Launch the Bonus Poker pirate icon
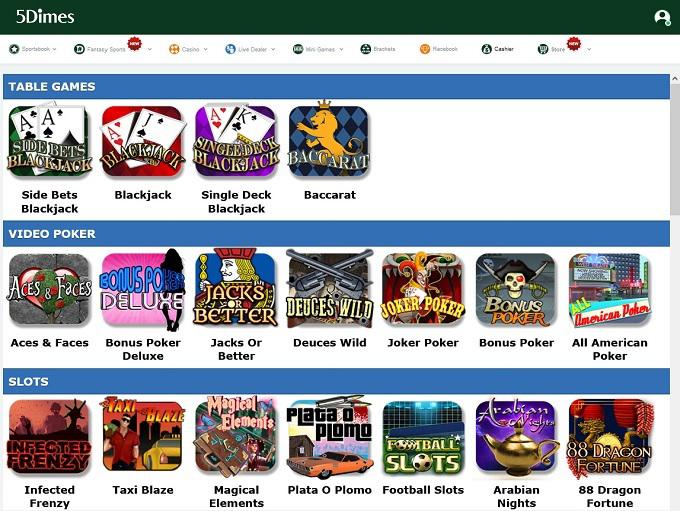Screen dimensions: 680x511 click(x=516, y=289)
